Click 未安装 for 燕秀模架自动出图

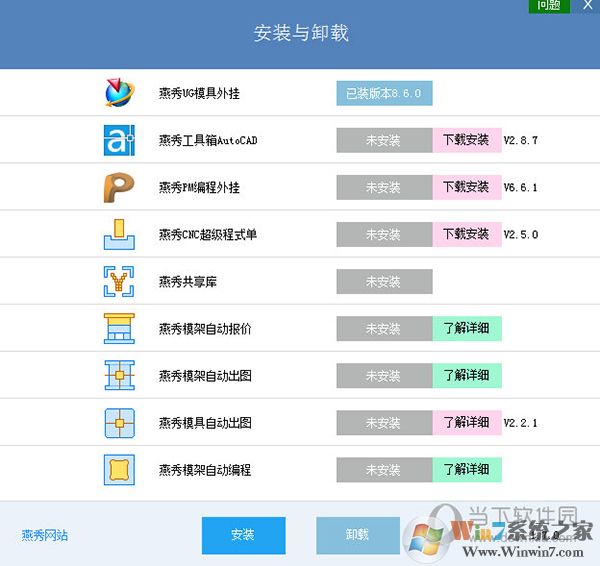coord(385,376)
